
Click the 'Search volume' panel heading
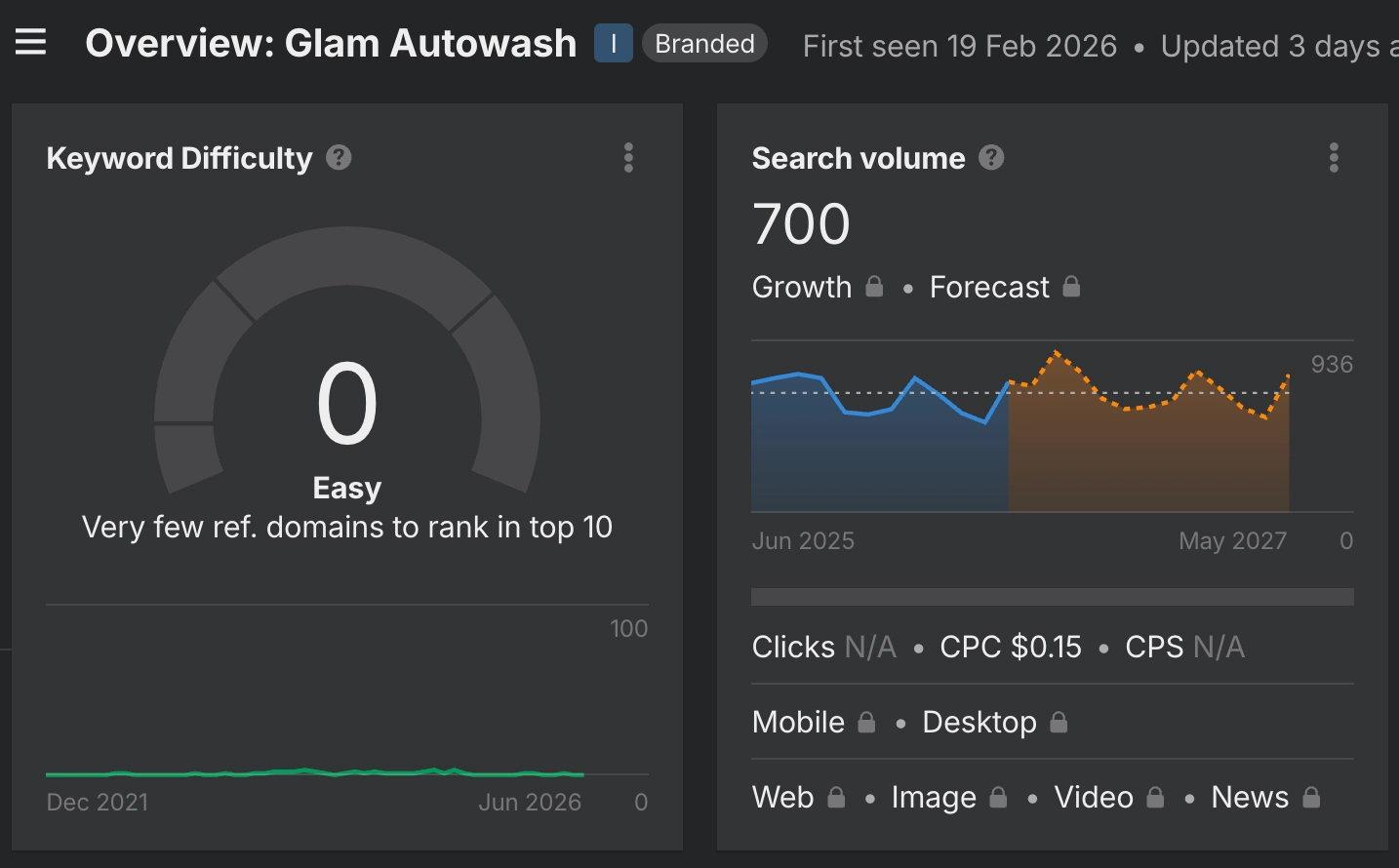point(859,158)
